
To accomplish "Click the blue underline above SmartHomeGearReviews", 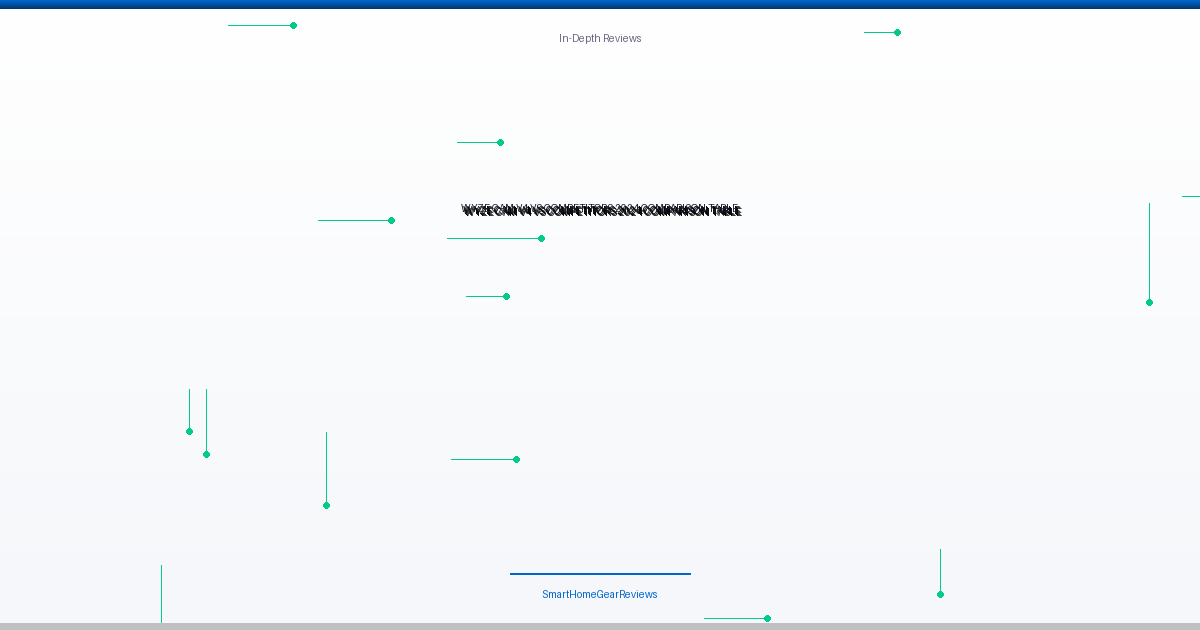I will coord(600,574).
